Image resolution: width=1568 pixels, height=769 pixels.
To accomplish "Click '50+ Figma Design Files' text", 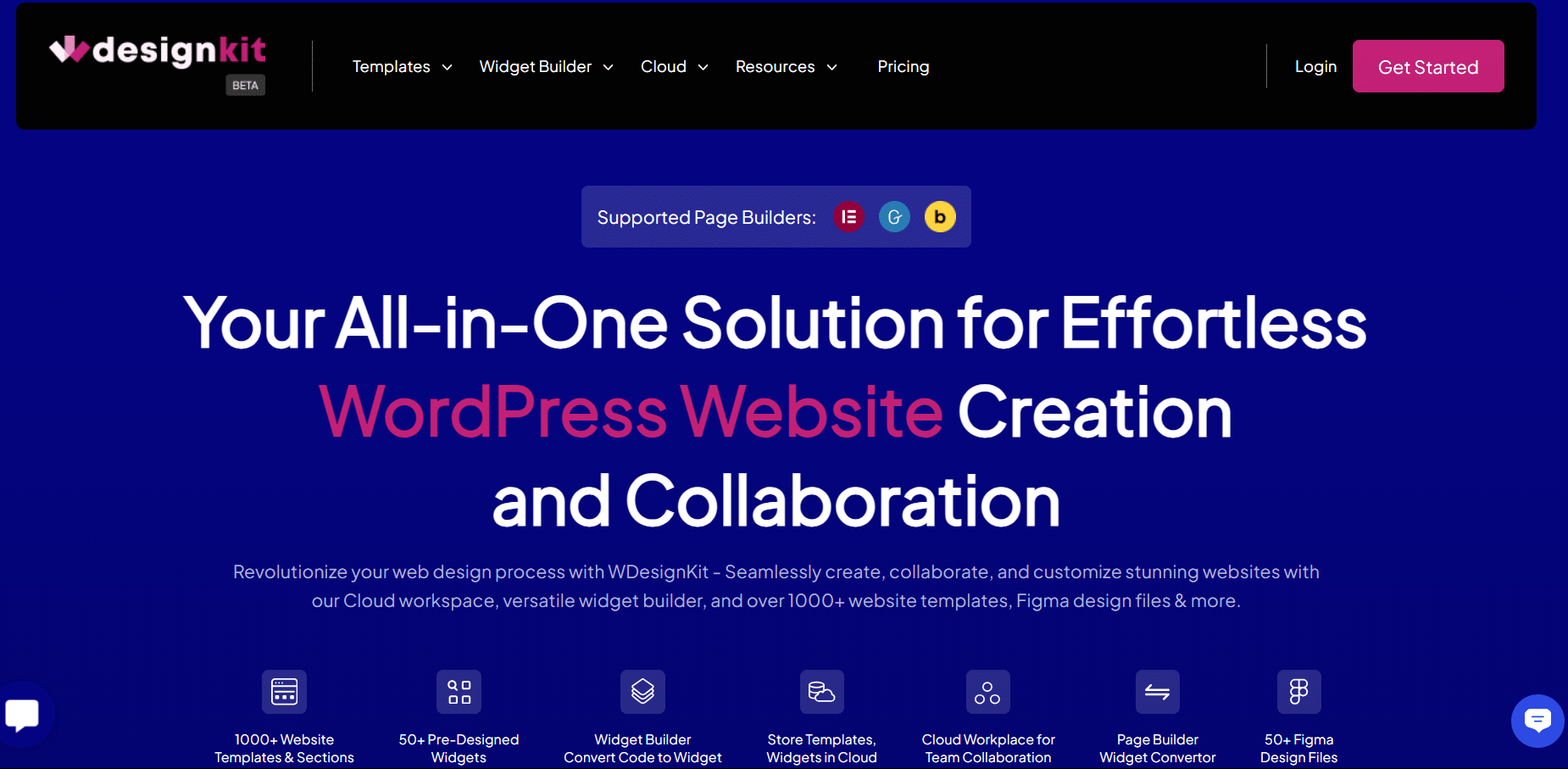I will click(1298, 749).
